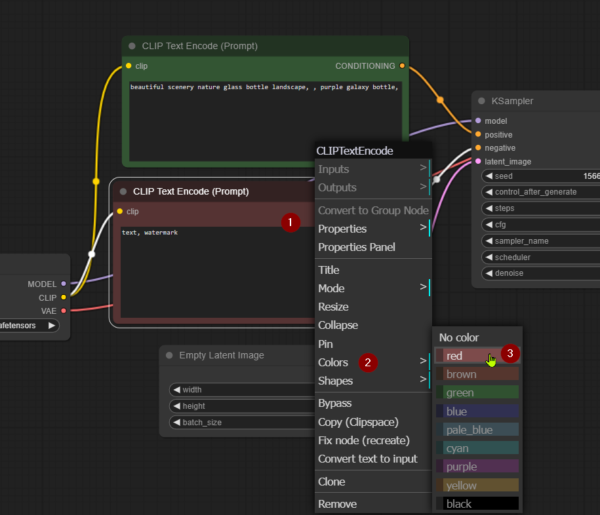Click the yellow clip input socket on the red node
This screenshot has height=515, width=600.
pos(119,211)
